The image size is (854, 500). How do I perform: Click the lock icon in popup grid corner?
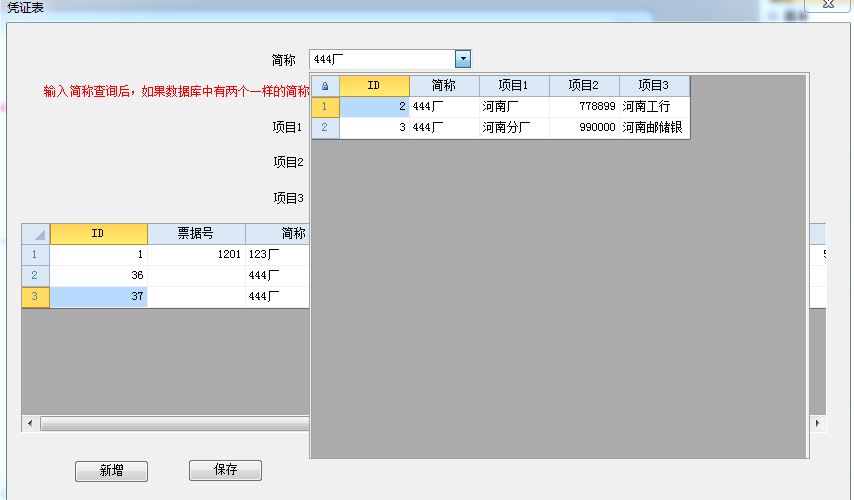coord(325,86)
